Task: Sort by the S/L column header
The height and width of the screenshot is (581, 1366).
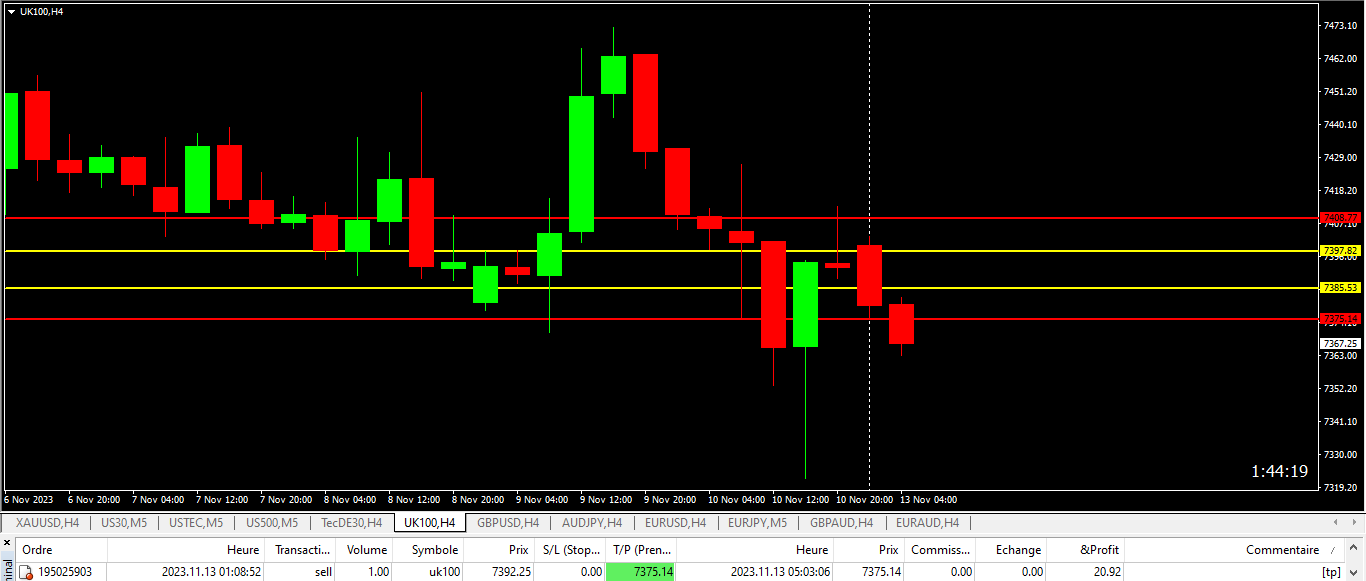Action: click(x=570, y=549)
